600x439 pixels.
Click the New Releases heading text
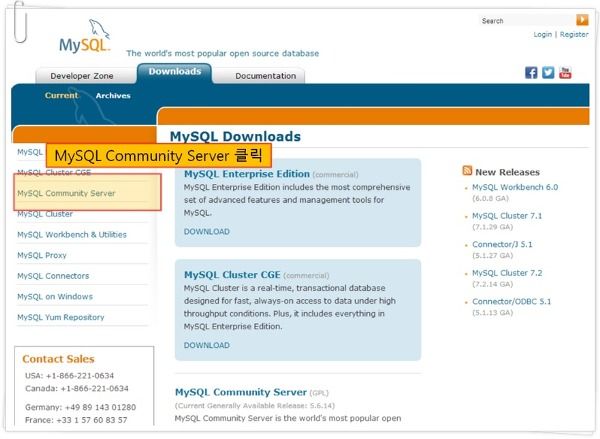[507, 172]
